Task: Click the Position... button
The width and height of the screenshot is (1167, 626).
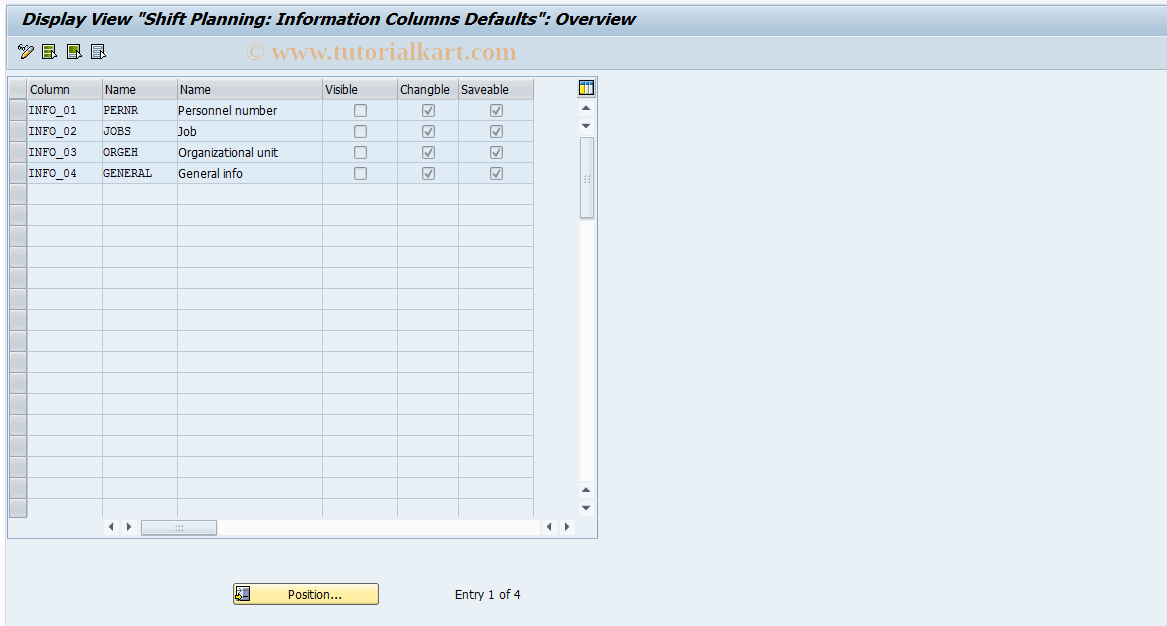Action: (x=306, y=594)
